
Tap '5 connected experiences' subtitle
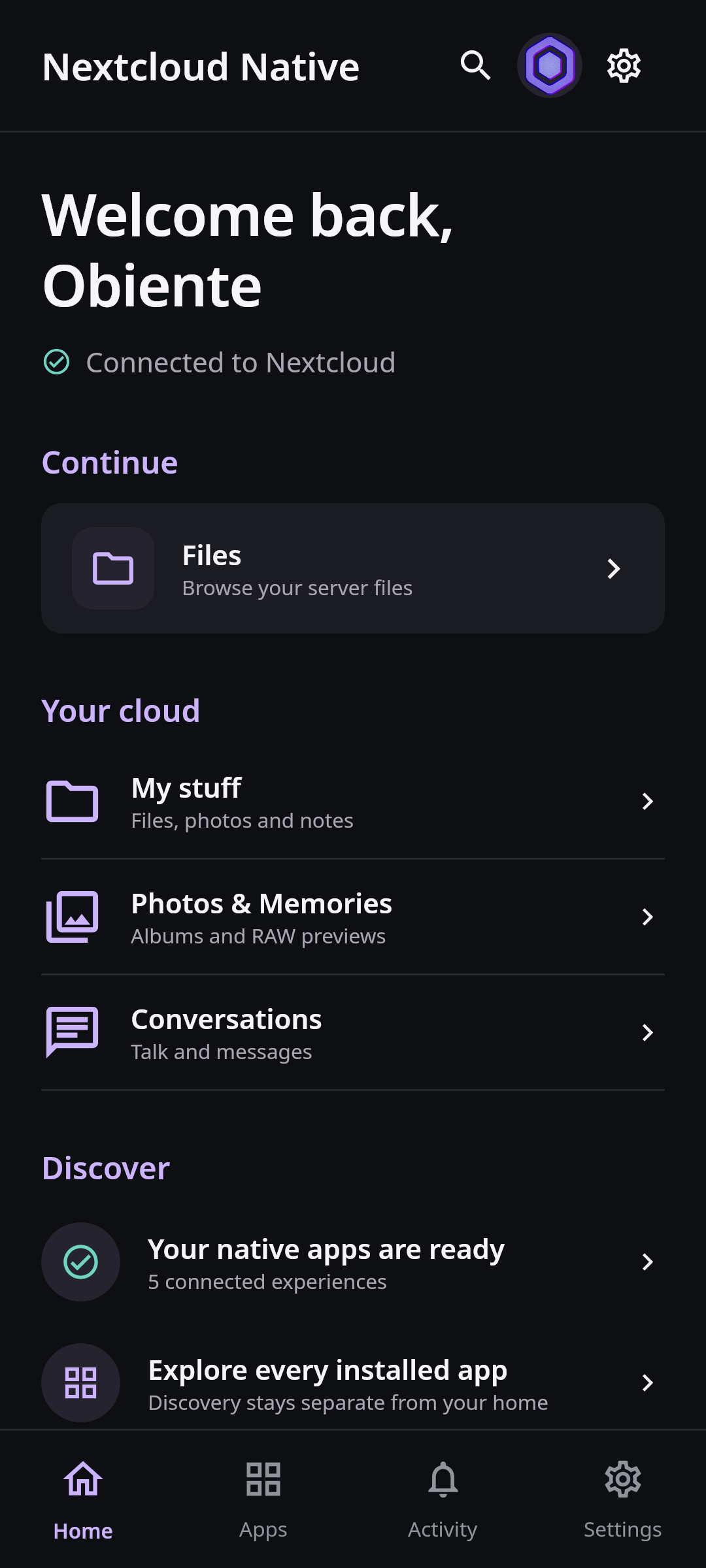click(267, 1282)
